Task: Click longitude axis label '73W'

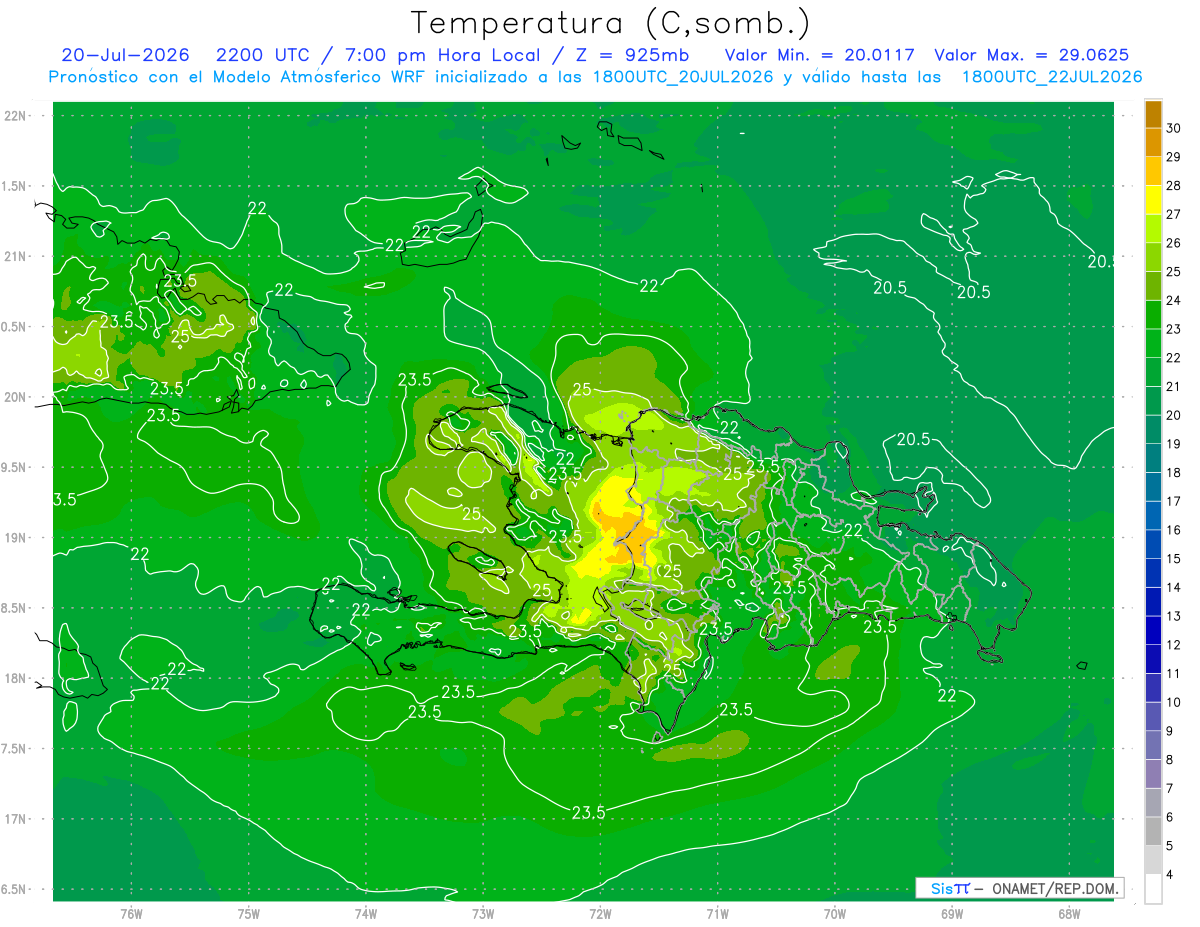Action: click(483, 913)
